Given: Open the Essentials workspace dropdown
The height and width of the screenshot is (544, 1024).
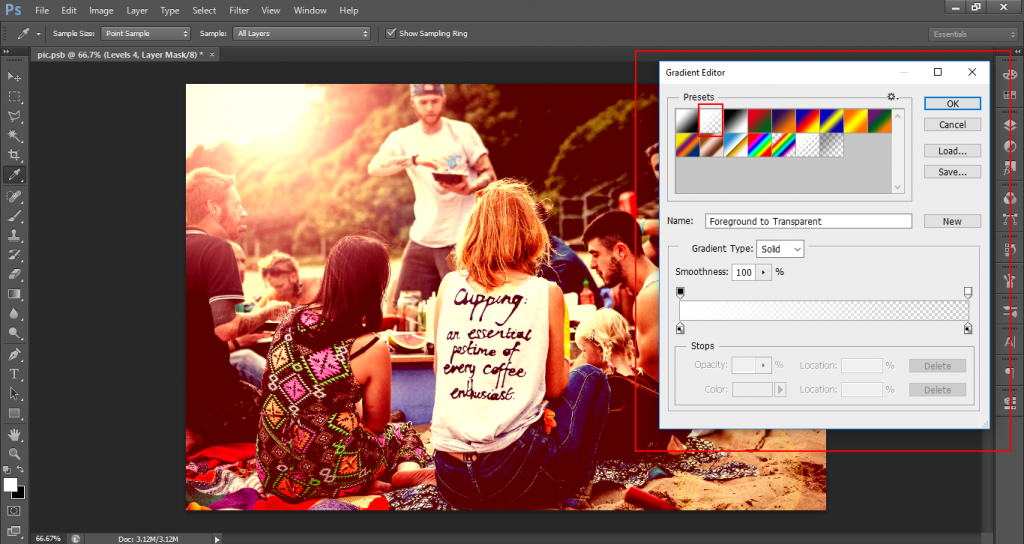Looking at the screenshot, I should (972, 34).
